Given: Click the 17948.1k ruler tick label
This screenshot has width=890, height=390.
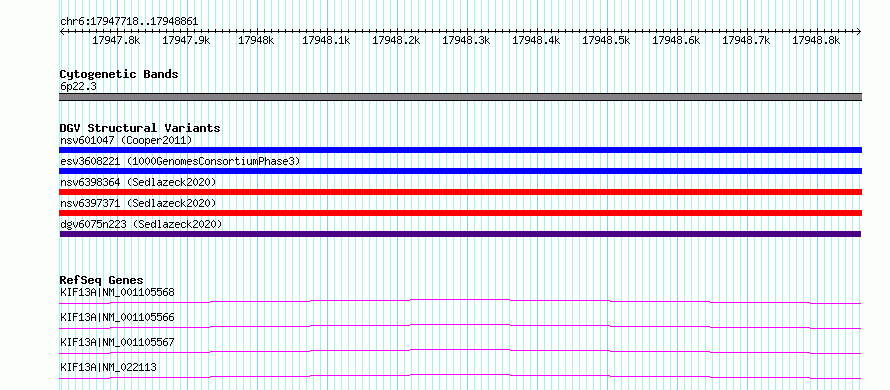Looking at the screenshot, I should [x=326, y=40].
